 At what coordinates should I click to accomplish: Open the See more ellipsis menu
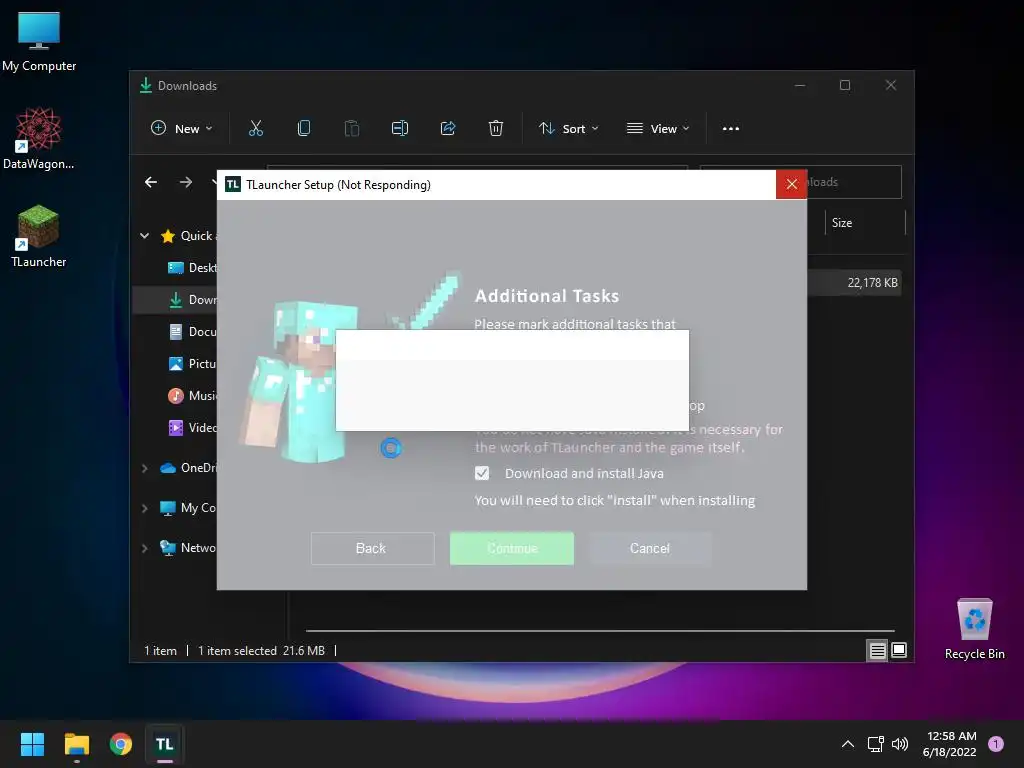click(731, 129)
